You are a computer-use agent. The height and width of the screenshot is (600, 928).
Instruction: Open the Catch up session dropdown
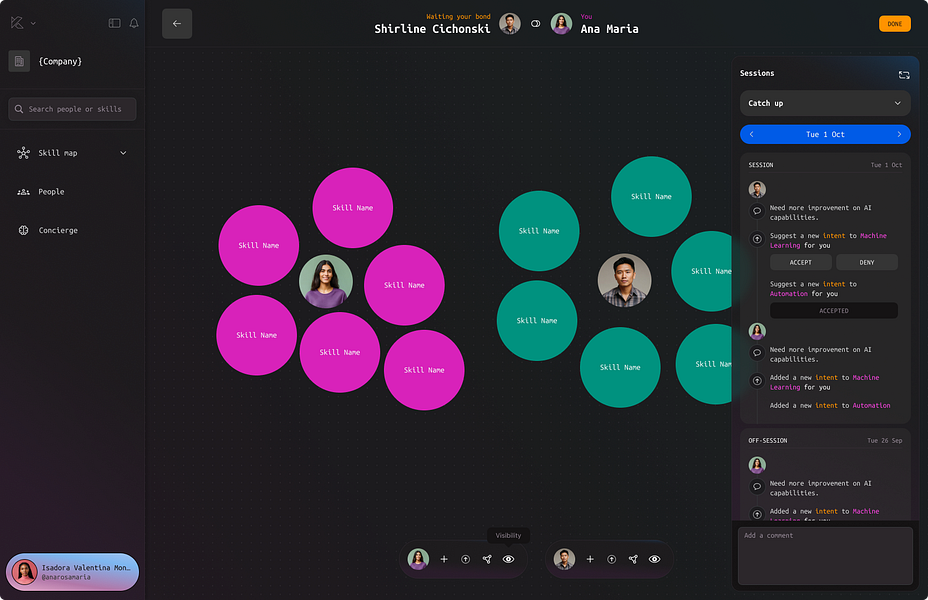tap(825, 103)
